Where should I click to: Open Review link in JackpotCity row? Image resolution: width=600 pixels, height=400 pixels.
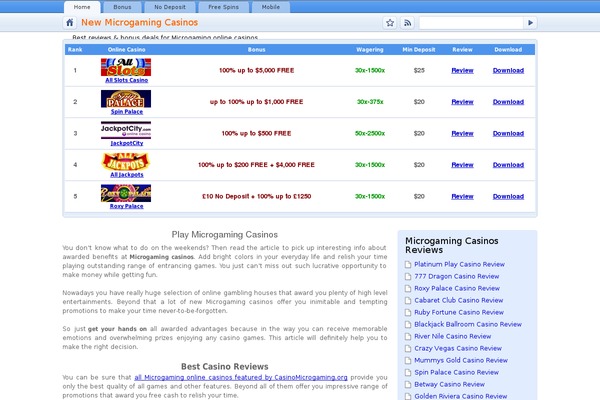click(x=462, y=134)
